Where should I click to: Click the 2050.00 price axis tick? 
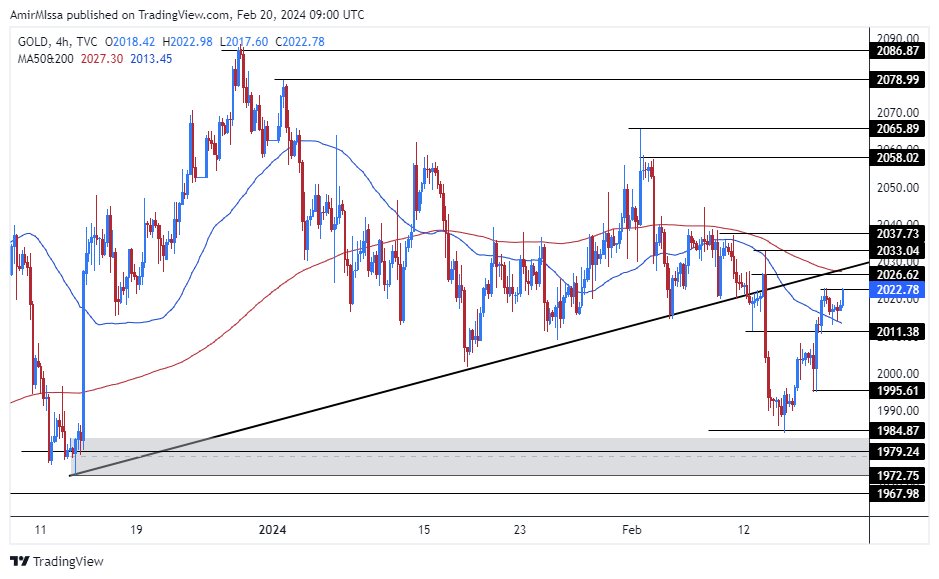pyautogui.click(x=897, y=188)
